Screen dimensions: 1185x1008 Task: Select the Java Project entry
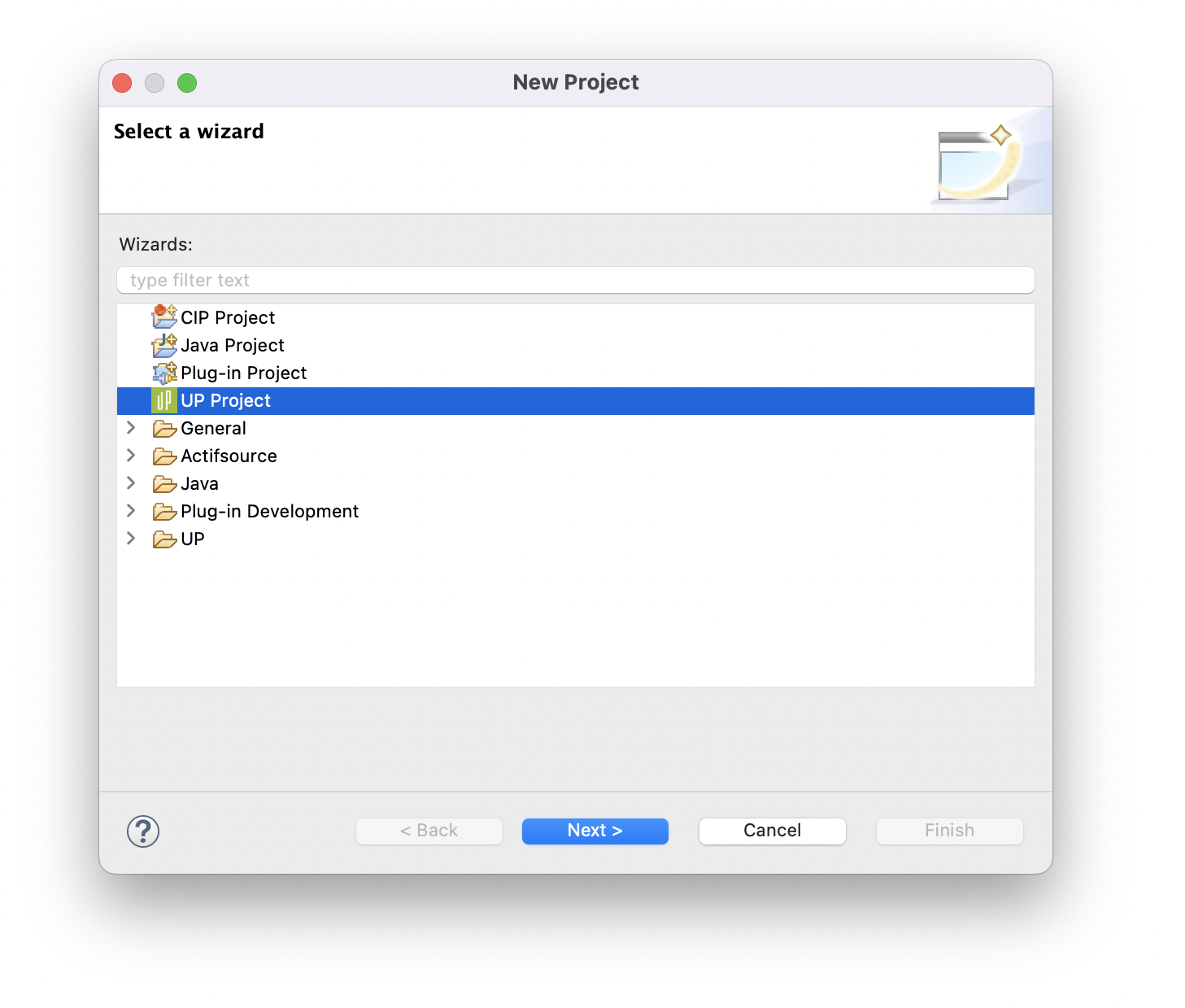coord(233,345)
